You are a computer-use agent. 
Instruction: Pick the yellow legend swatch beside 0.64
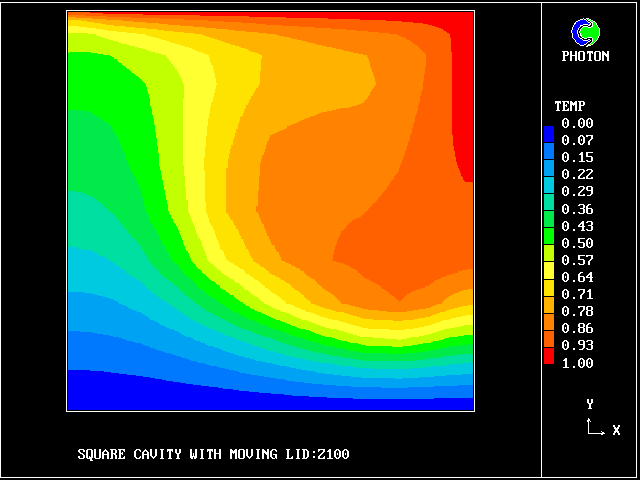tap(548, 277)
